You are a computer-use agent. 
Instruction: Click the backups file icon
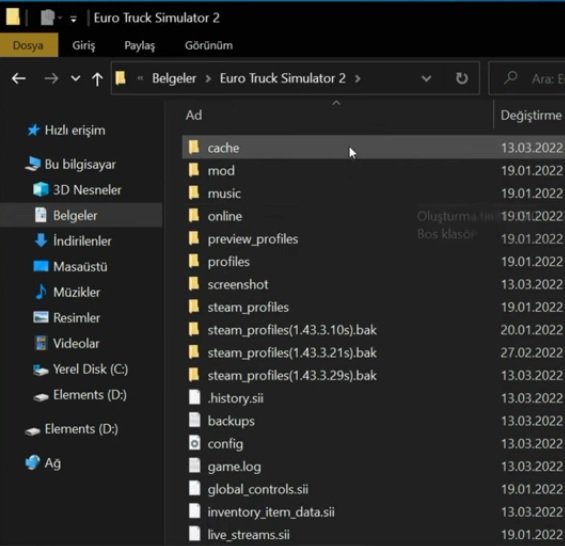tap(195, 421)
